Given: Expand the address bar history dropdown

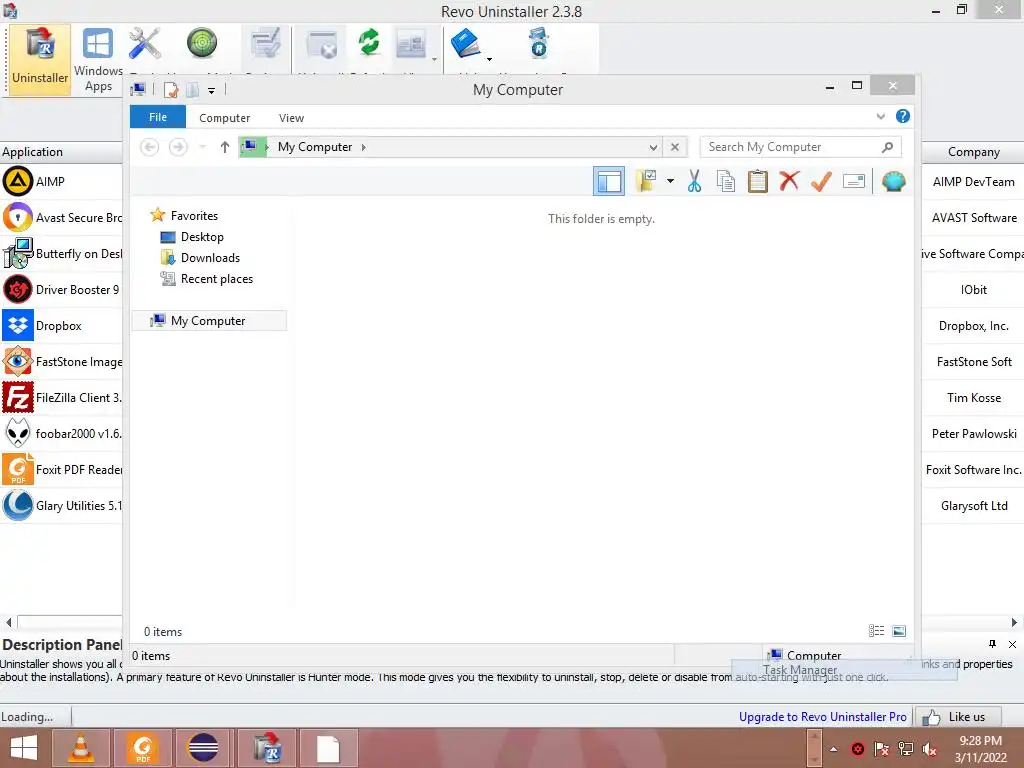Looking at the screenshot, I should [653, 148].
